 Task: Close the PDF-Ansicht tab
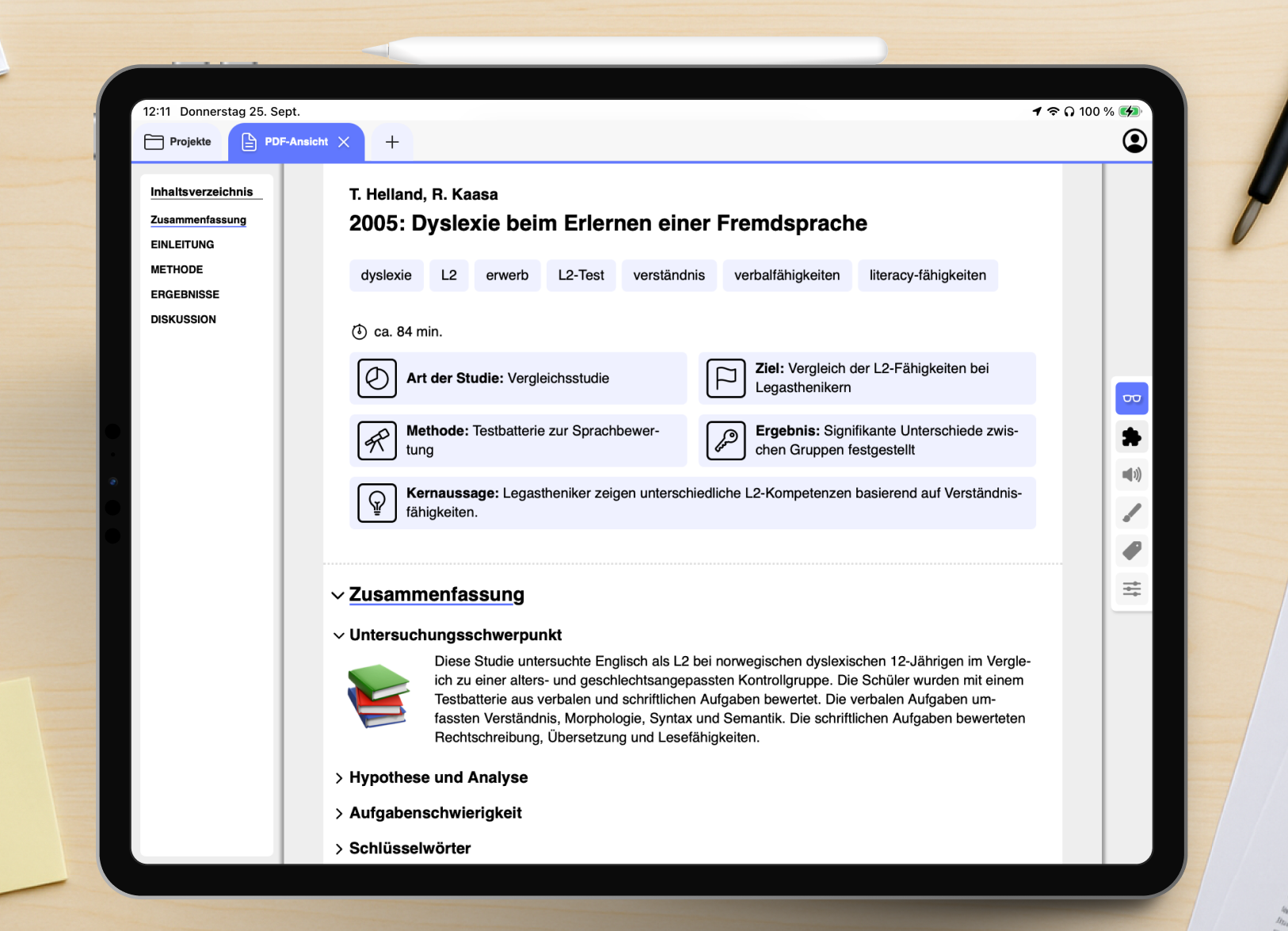pyautogui.click(x=344, y=142)
